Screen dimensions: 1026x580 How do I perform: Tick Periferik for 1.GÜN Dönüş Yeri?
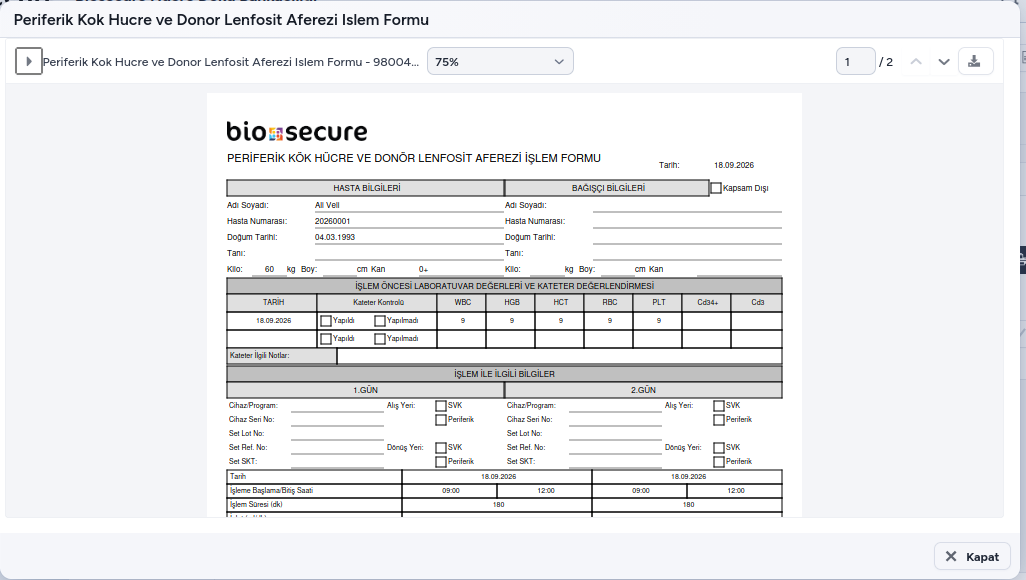[441, 462]
